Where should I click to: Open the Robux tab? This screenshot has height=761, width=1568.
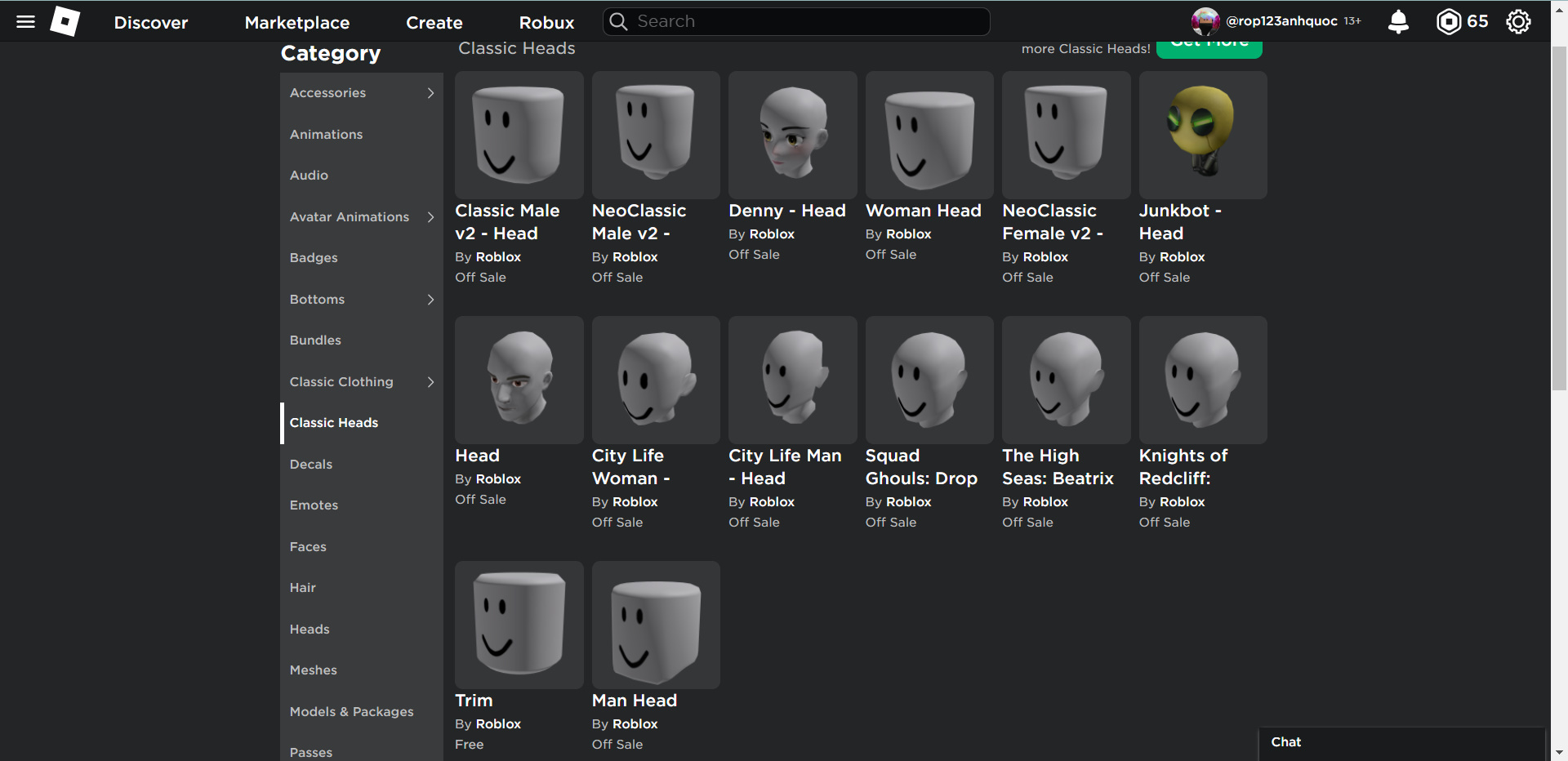click(x=547, y=23)
